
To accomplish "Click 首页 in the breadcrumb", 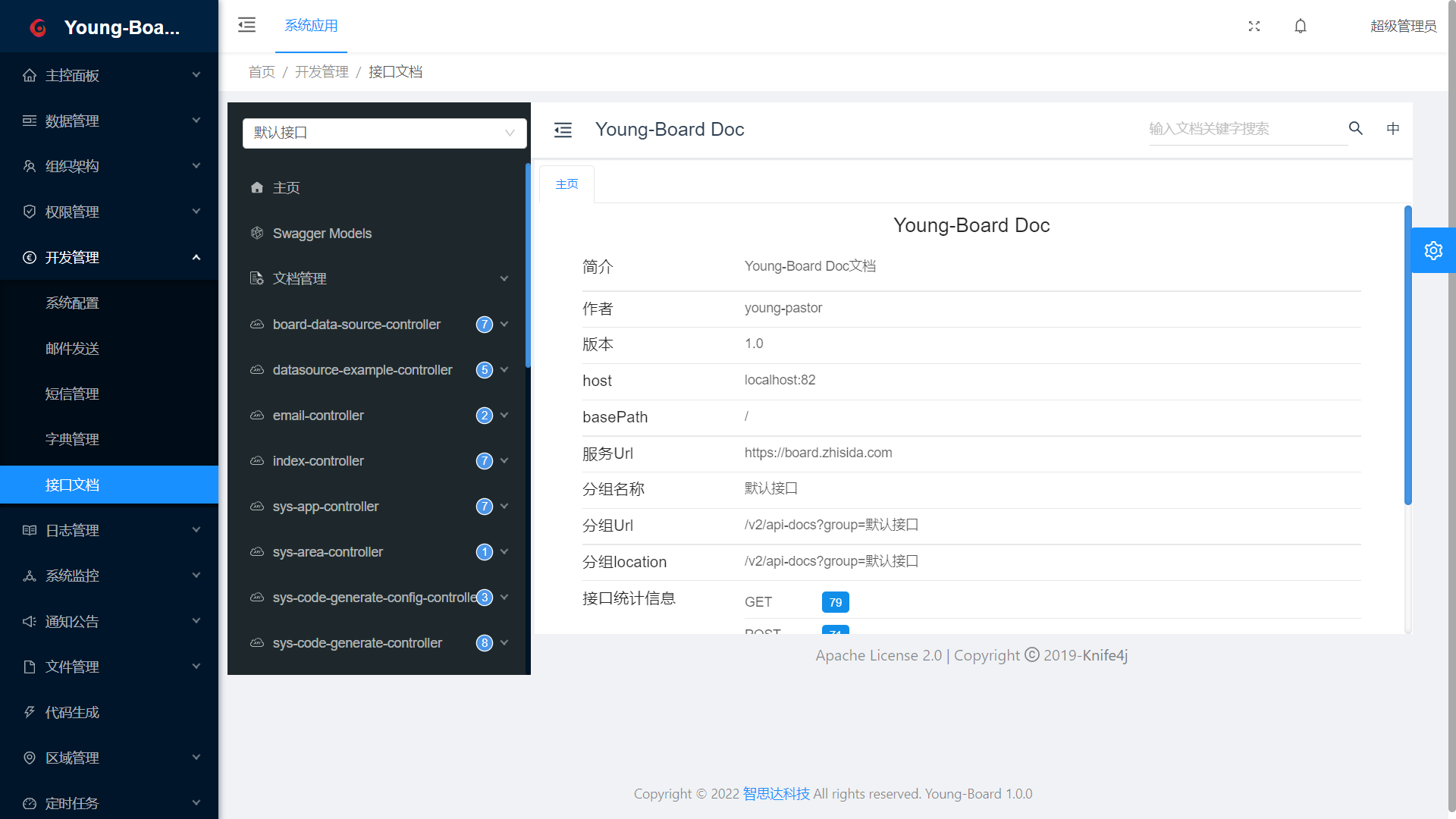I will 262,72.
